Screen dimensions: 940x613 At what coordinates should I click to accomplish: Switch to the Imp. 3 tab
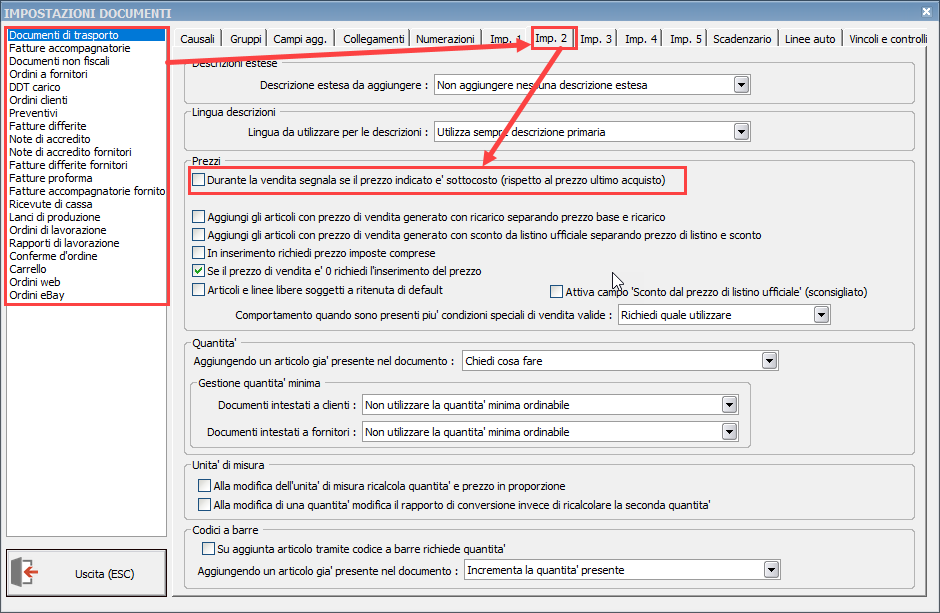tap(596, 39)
